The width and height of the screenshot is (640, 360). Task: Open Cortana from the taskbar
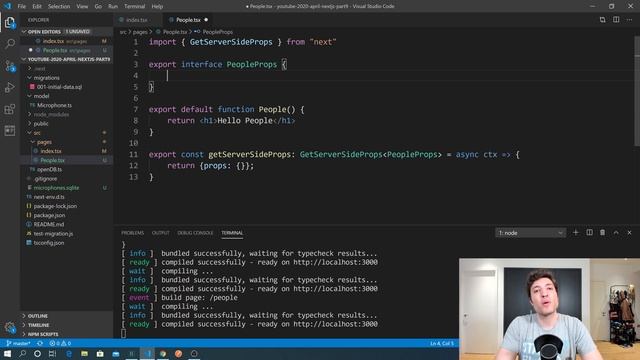click(x=37, y=353)
